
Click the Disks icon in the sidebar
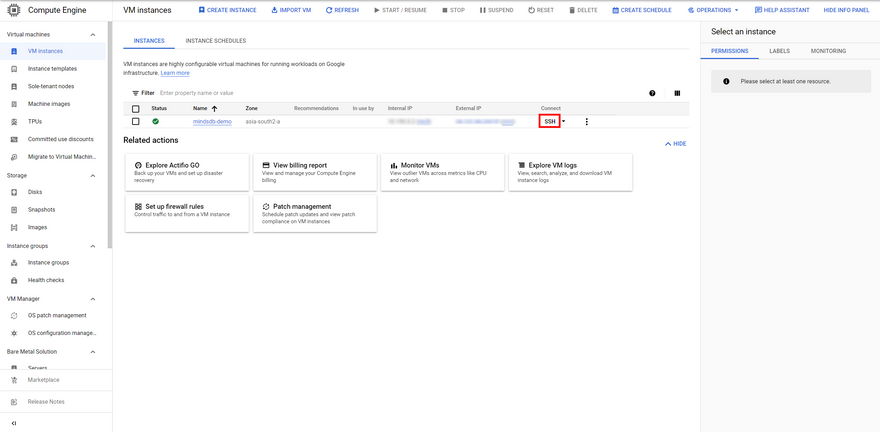14,192
